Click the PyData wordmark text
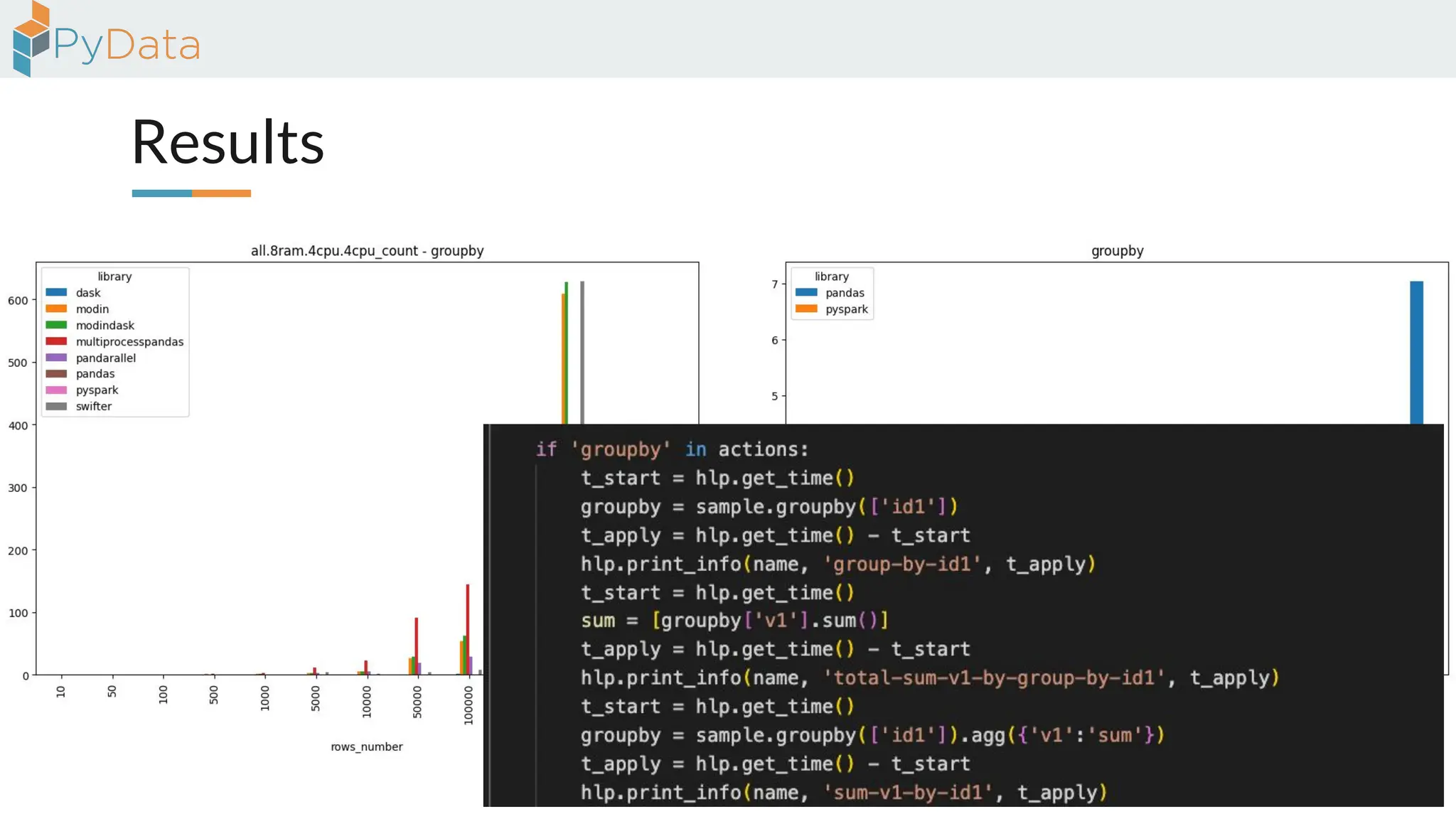The image size is (1456, 819). [x=127, y=45]
